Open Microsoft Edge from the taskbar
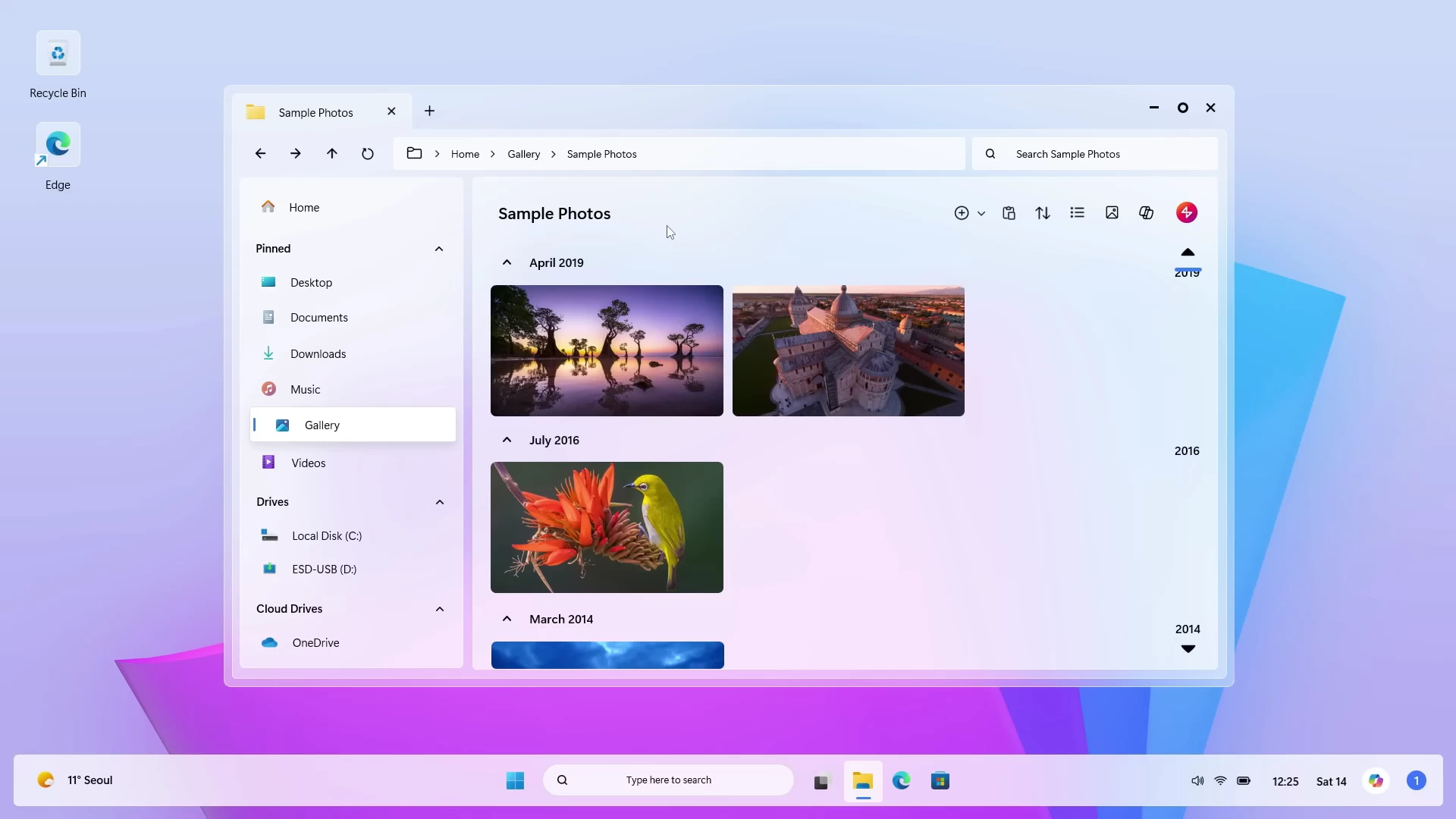This screenshot has width=1456, height=819. [x=902, y=780]
